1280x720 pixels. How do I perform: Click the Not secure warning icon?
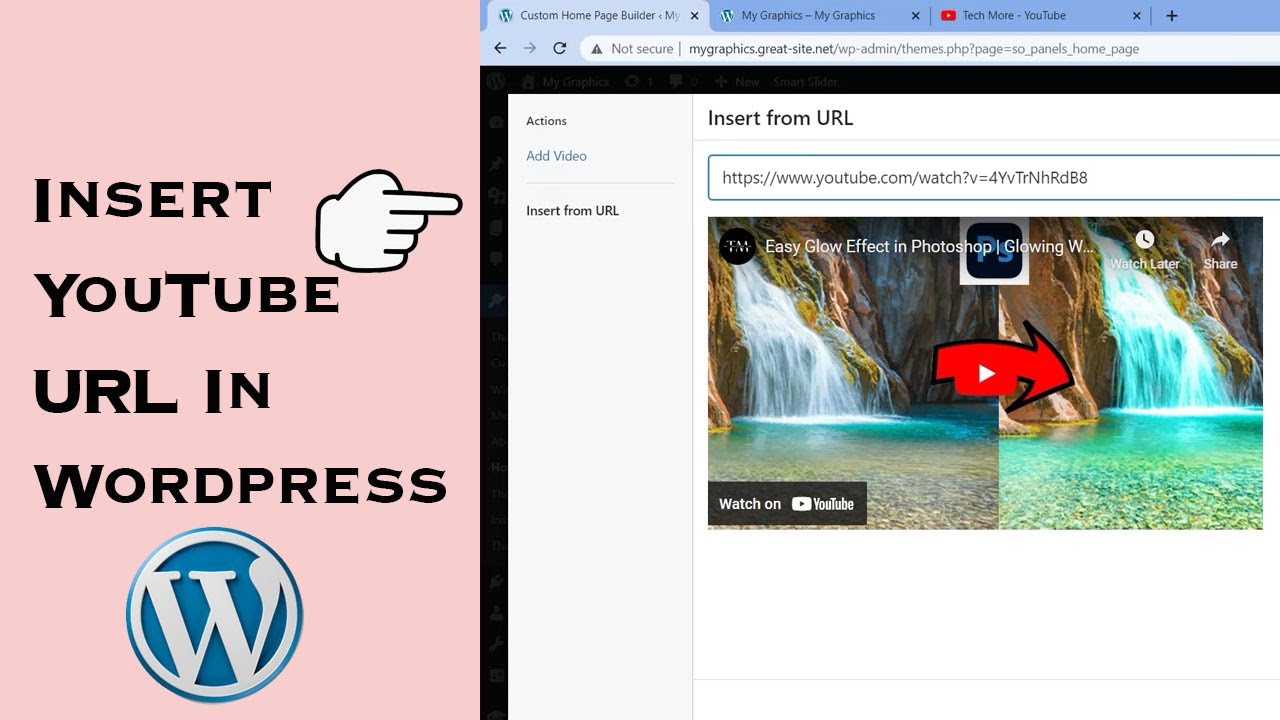coord(597,48)
